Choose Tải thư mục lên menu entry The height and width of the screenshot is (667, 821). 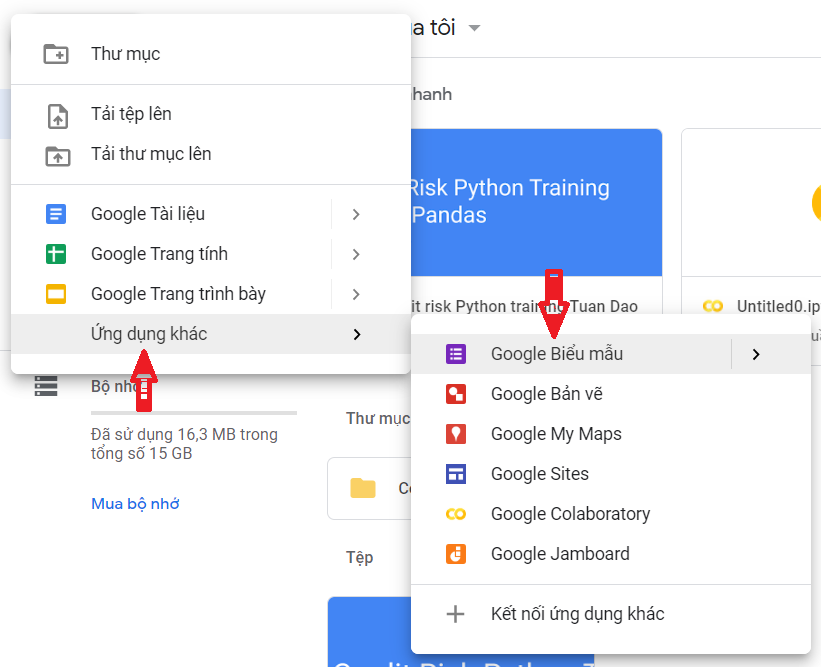210,154
